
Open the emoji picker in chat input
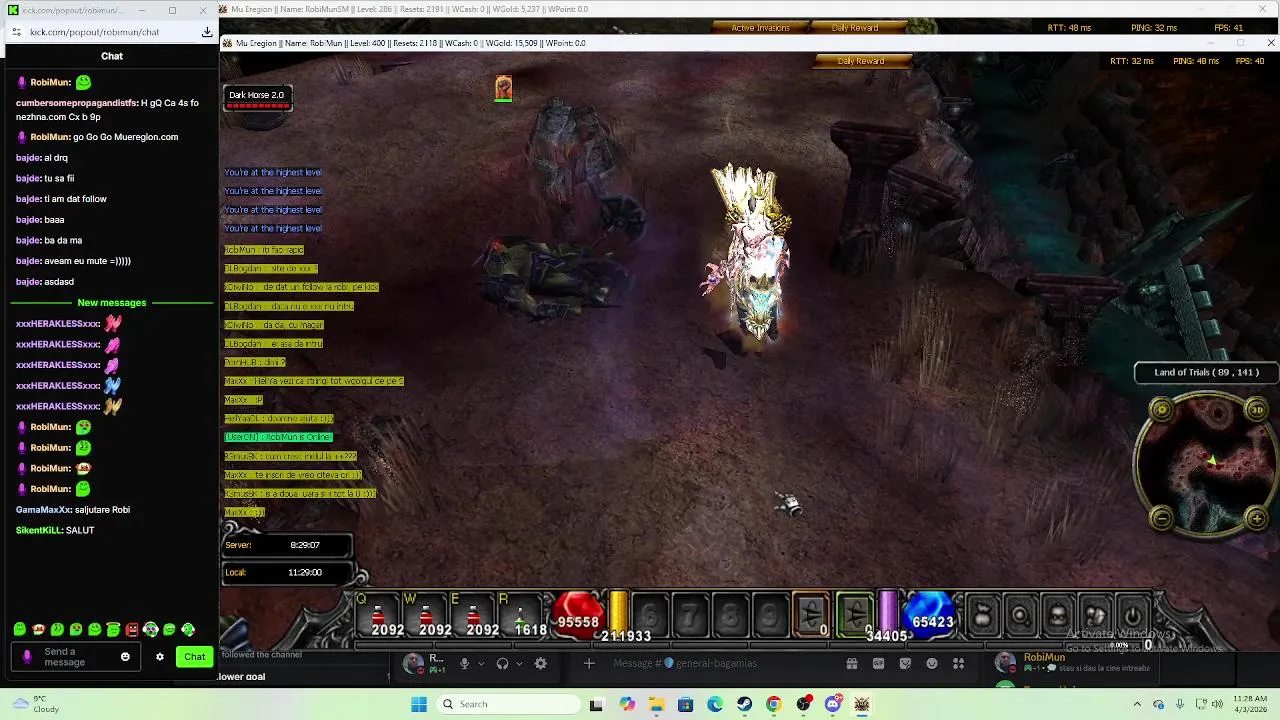tap(125, 657)
